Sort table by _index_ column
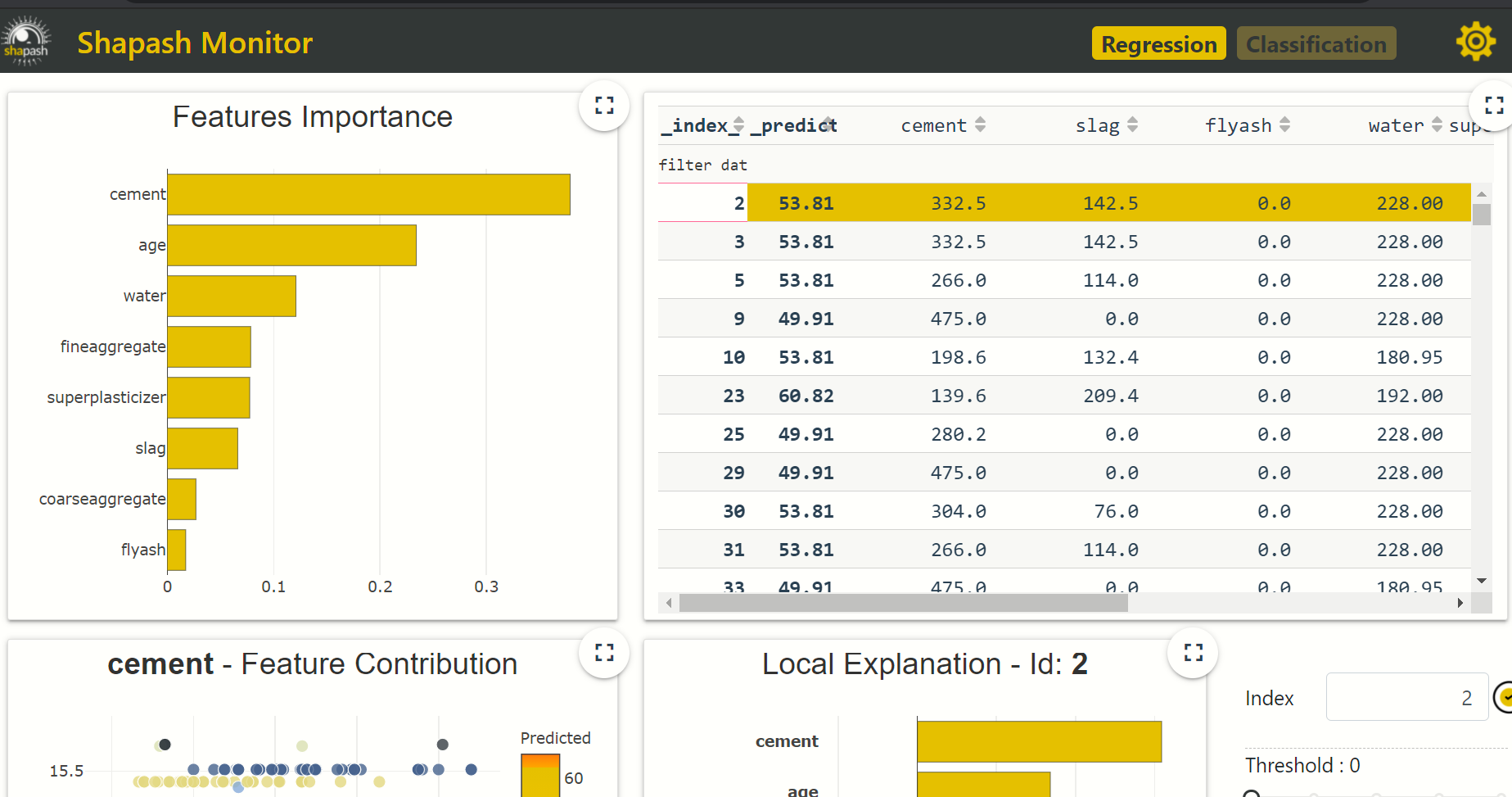This screenshot has width=1512, height=797. pos(738,125)
